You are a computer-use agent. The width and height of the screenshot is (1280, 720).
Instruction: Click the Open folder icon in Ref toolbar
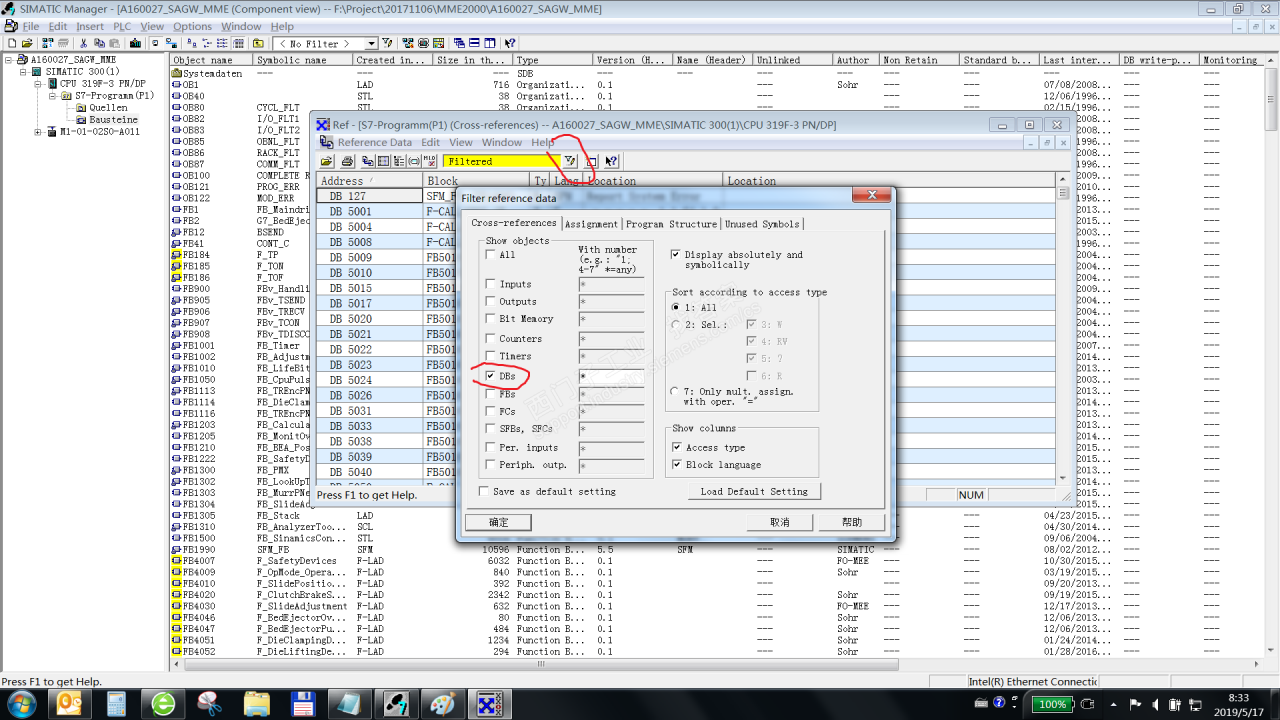tap(327, 161)
